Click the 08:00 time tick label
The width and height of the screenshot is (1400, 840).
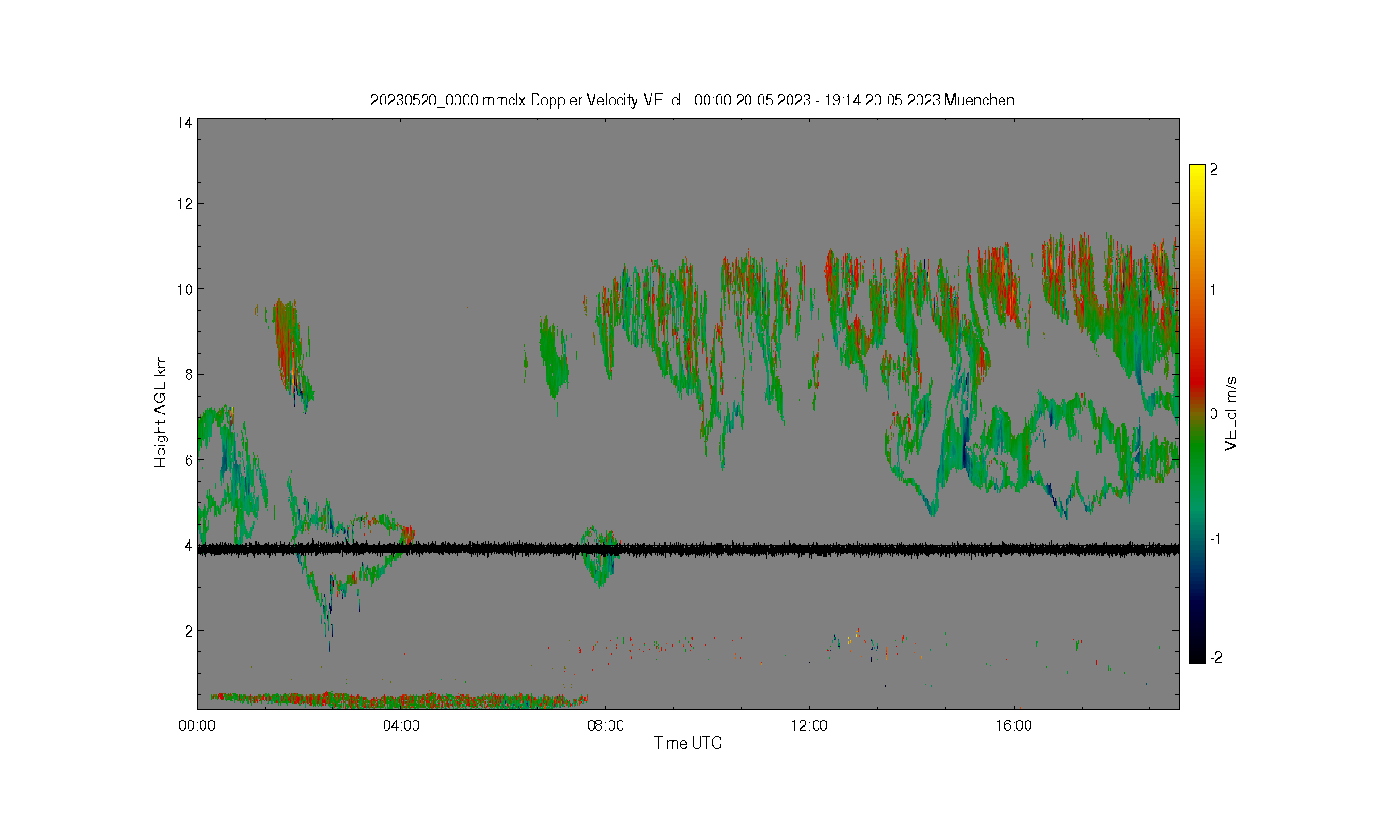[606, 725]
